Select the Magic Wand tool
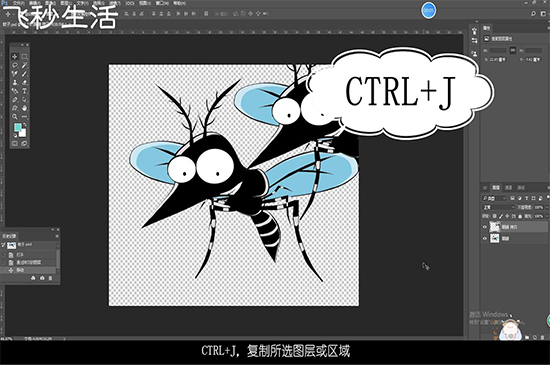Viewport: 550px width, 365px height. click(25, 65)
